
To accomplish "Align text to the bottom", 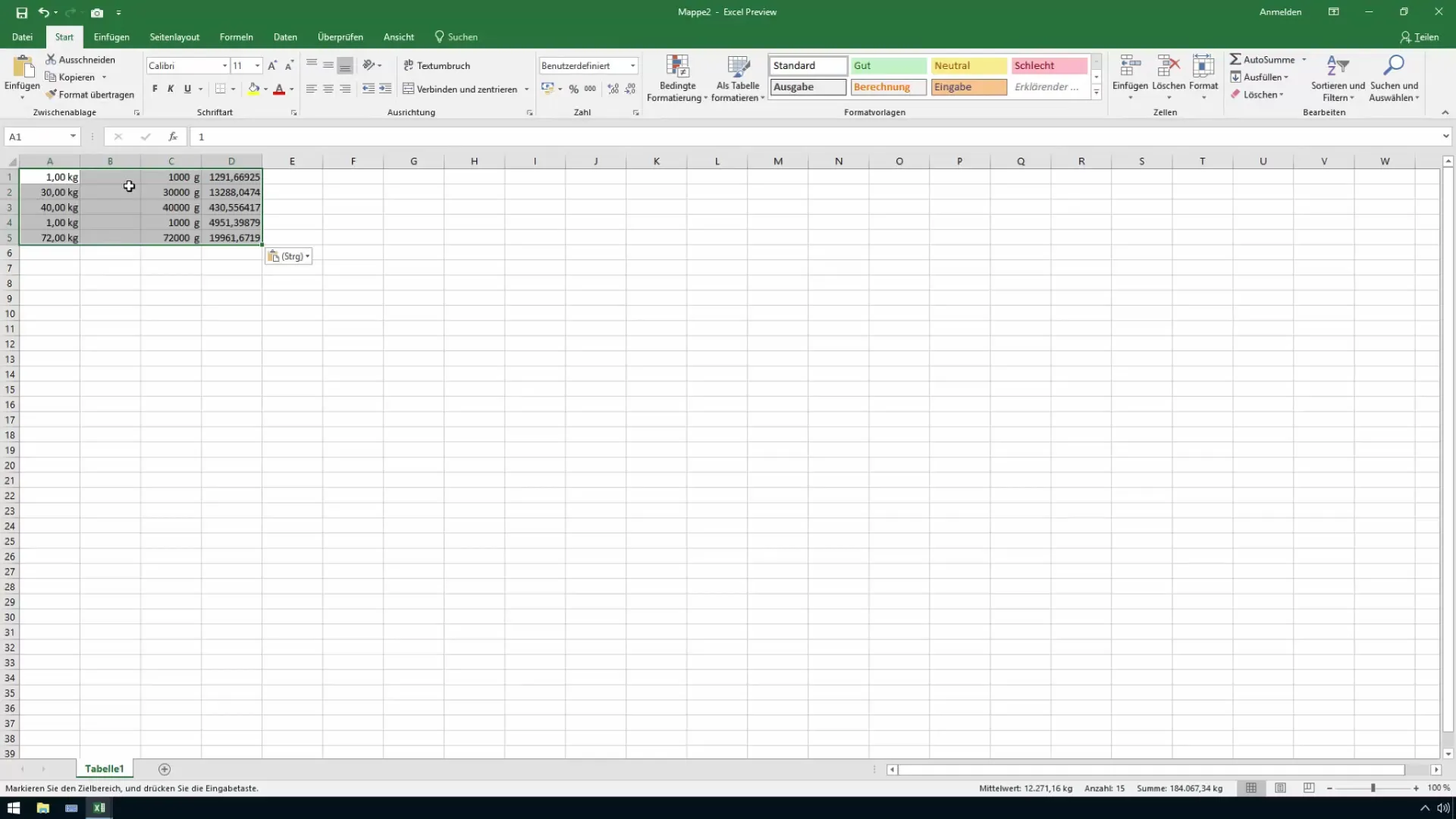I will (345, 65).
